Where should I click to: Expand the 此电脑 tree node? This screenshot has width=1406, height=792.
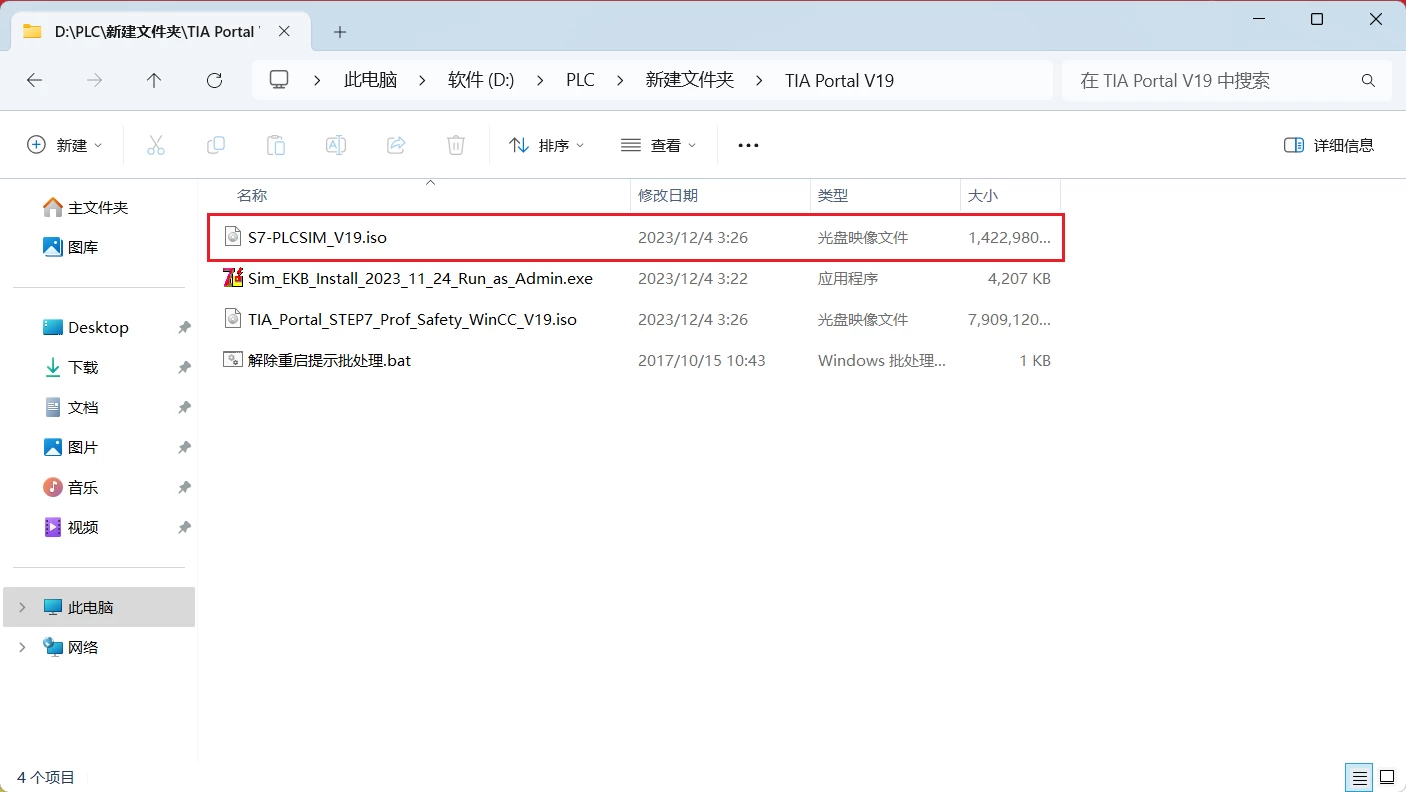[22, 607]
